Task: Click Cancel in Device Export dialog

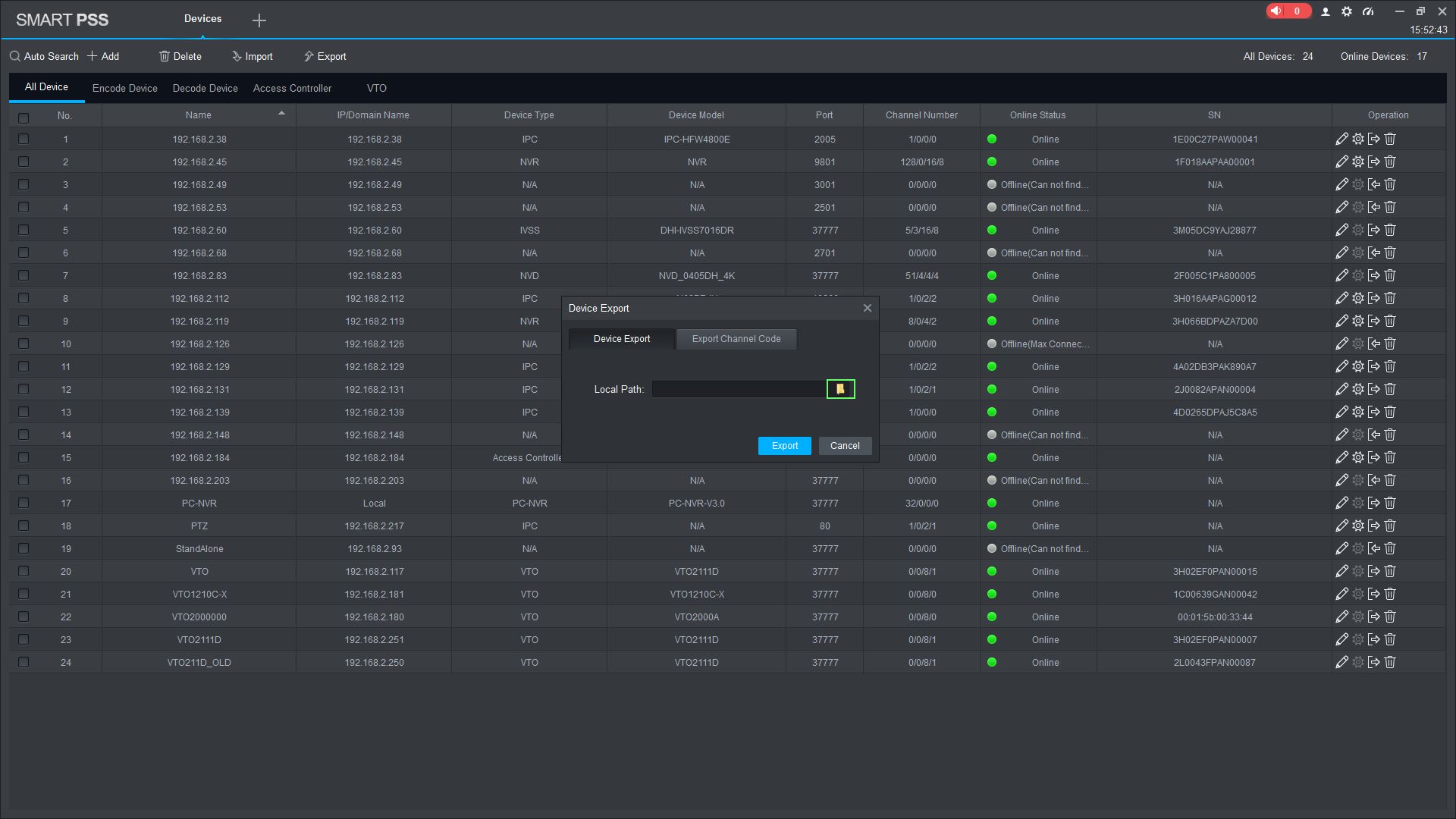Action: [x=845, y=446]
